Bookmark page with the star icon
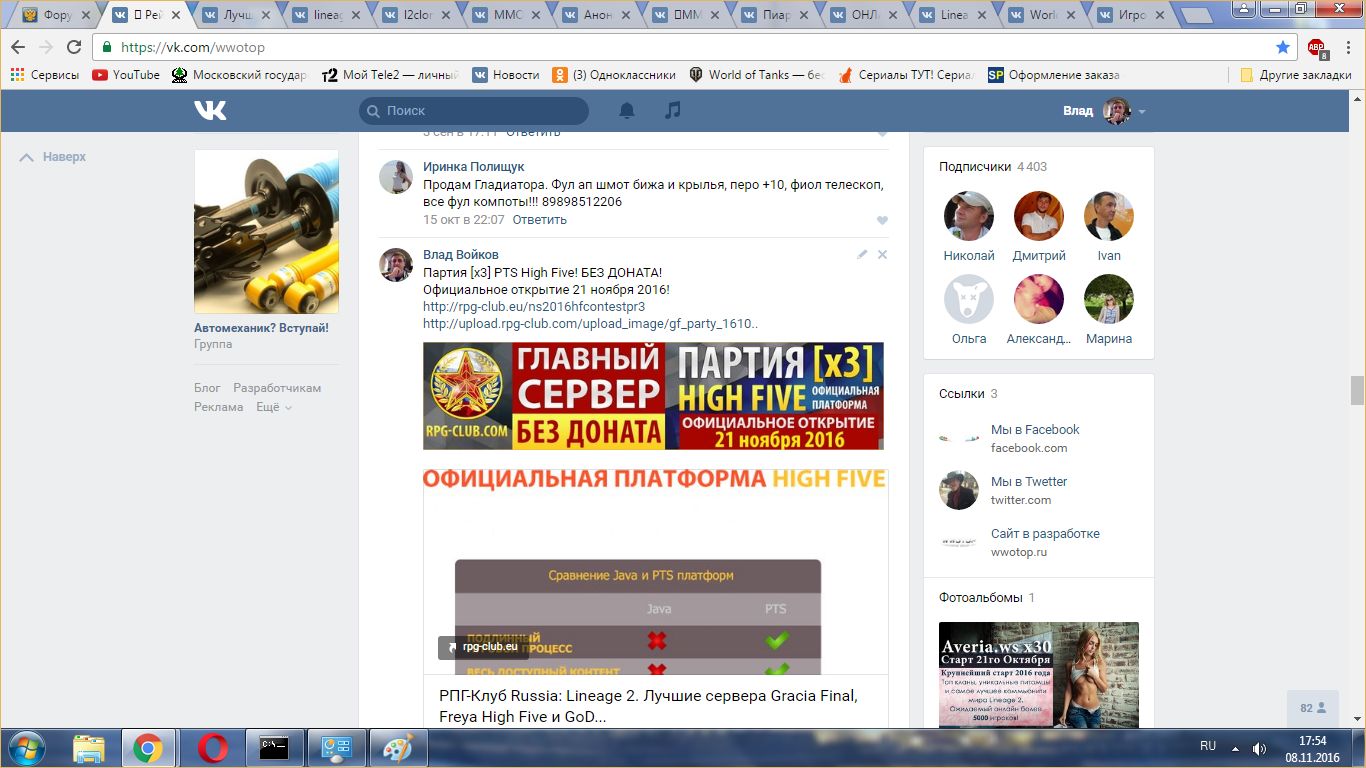 [x=1283, y=47]
